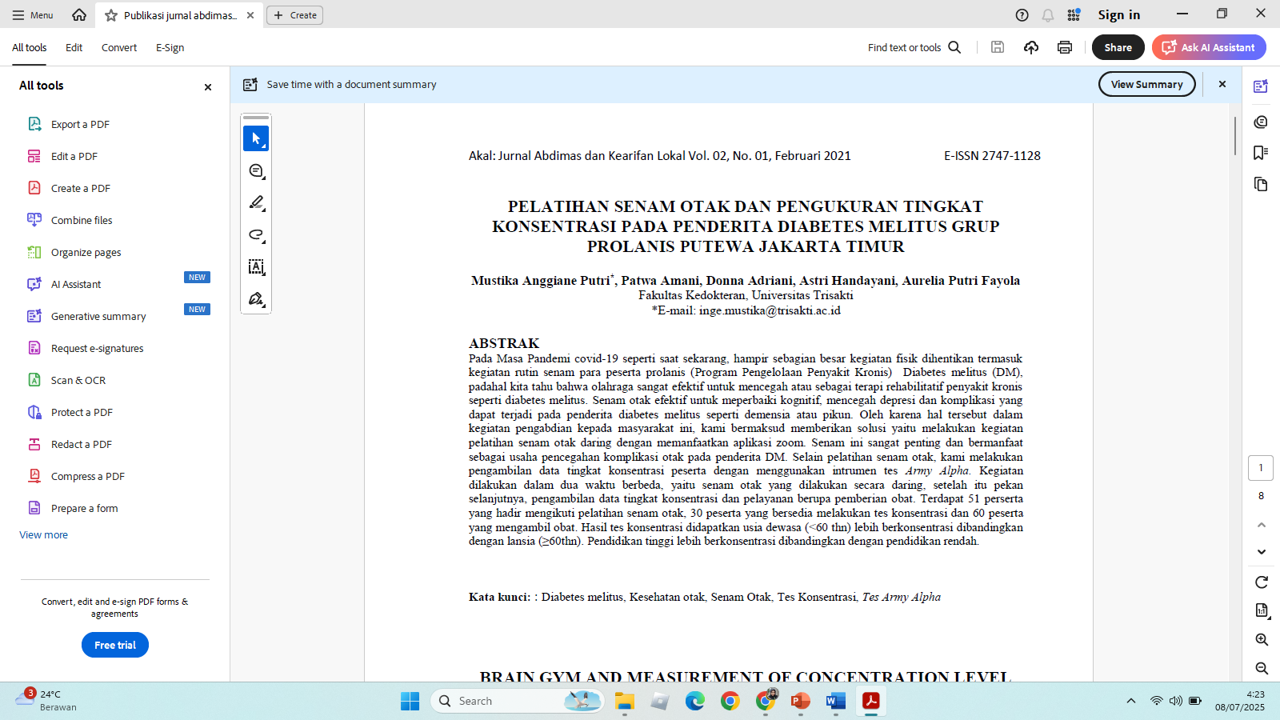Click Find text or tools search
The height and width of the screenshot is (720, 1280).
click(x=914, y=47)
